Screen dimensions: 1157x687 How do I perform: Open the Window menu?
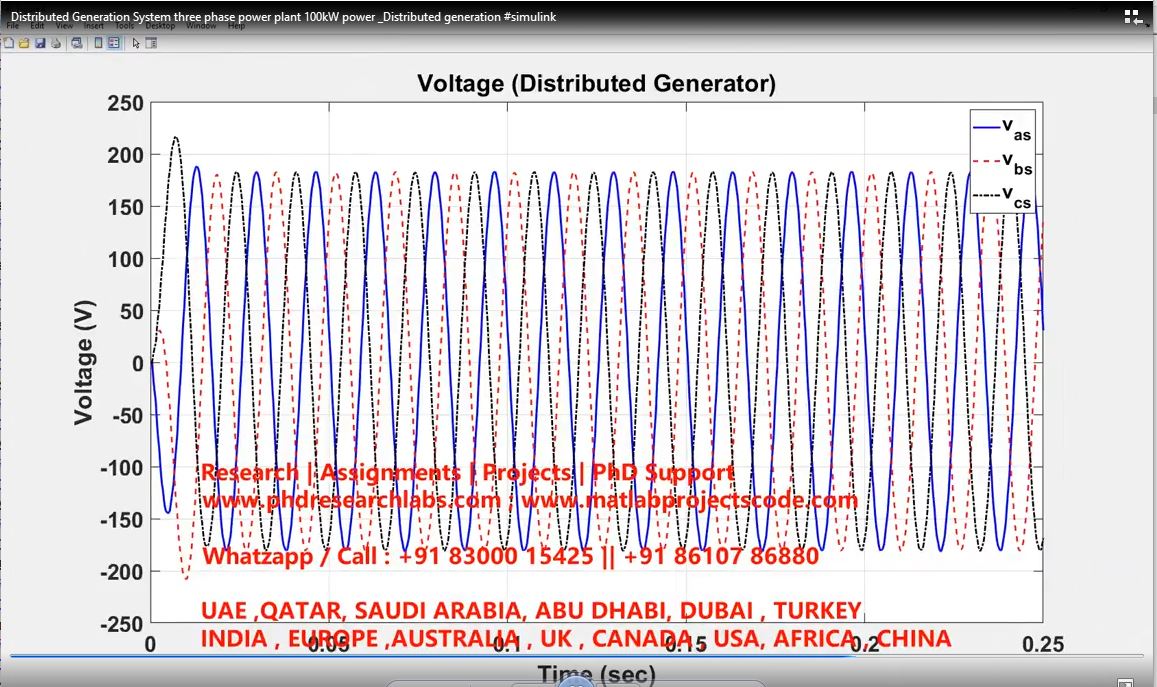201,27
